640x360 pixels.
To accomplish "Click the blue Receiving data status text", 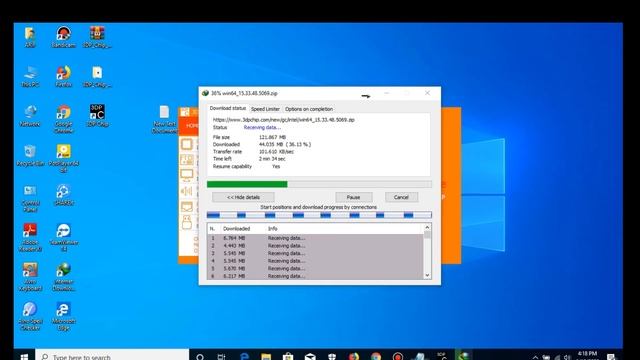I will click(262, 127).
